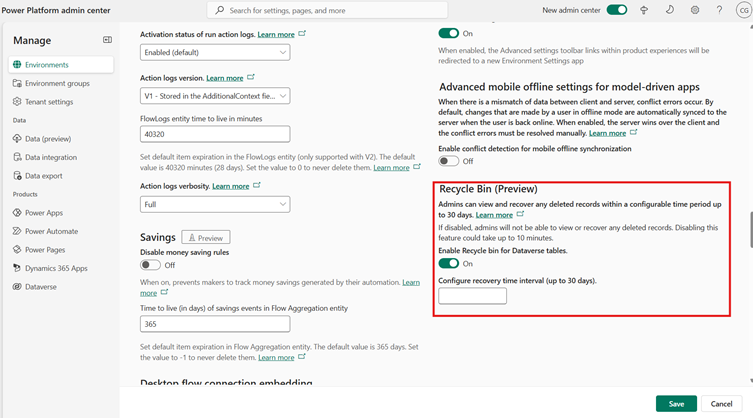Cancel the settings changes
The height and width of the screenshot is (418, 753).
click(x=721, y=404)
